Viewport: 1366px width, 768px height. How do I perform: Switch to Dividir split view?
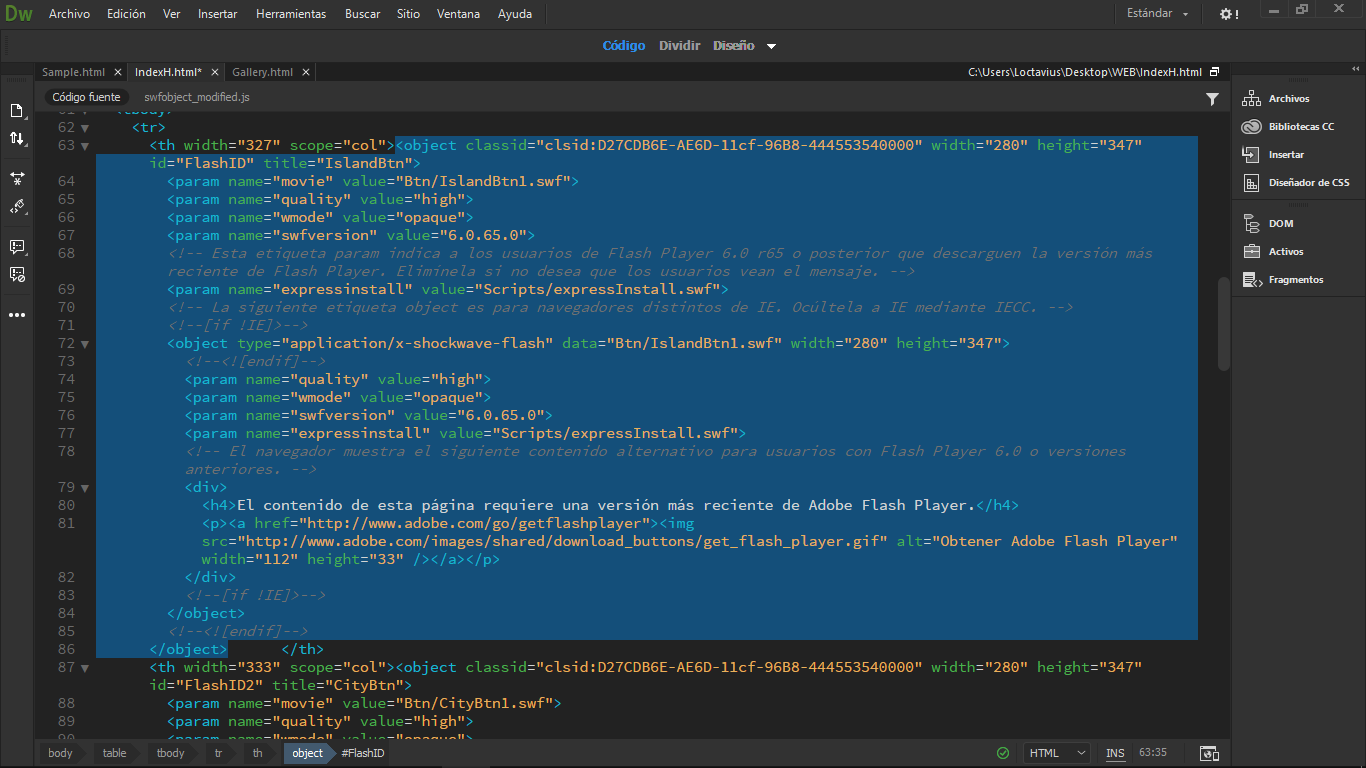coord(679,45)
